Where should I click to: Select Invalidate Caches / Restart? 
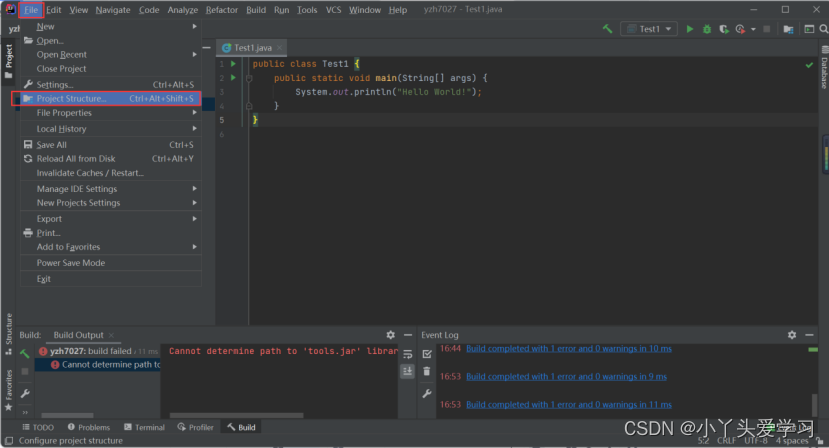tap(111, 173)
